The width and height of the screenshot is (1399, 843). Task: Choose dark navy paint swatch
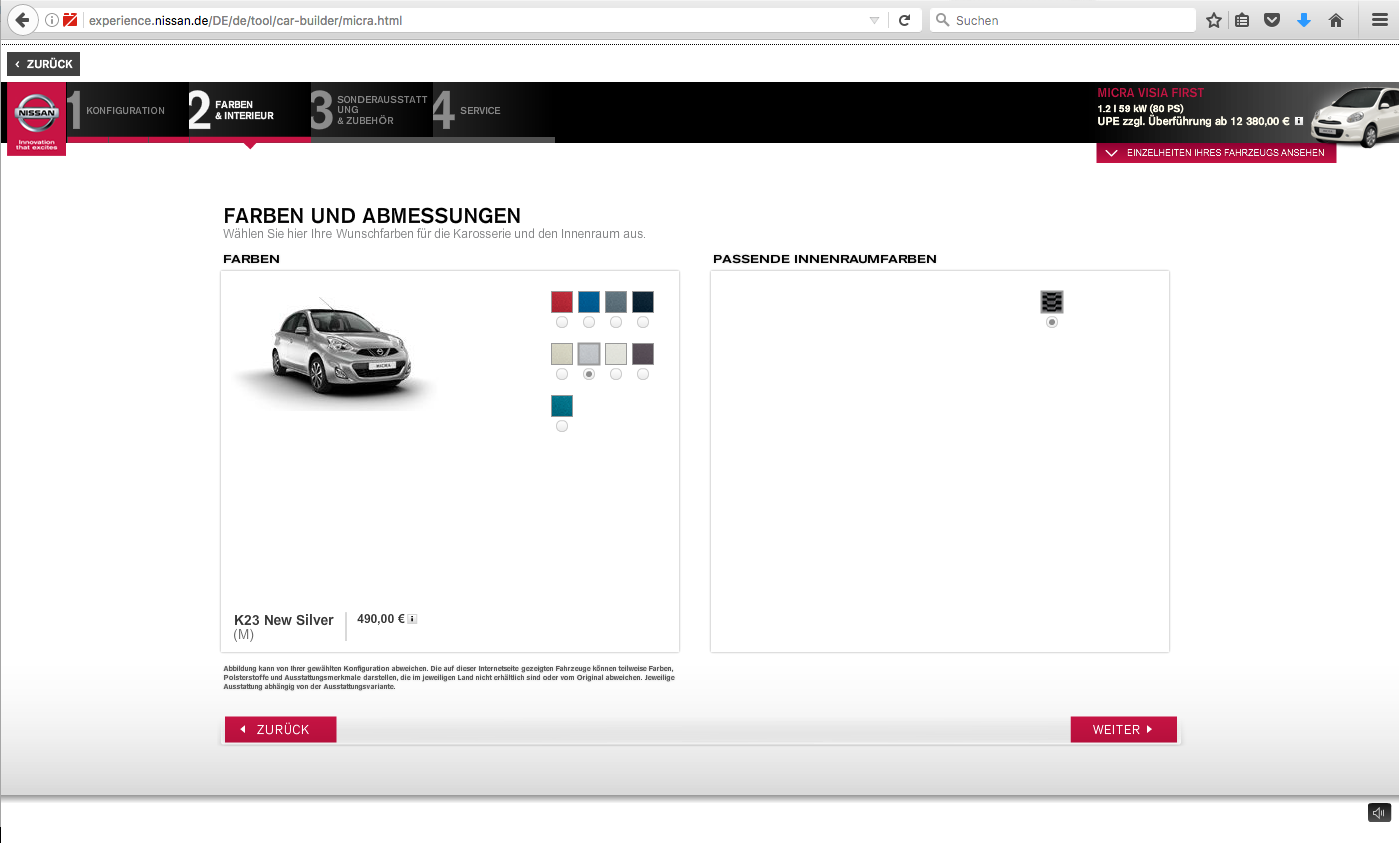643,301
